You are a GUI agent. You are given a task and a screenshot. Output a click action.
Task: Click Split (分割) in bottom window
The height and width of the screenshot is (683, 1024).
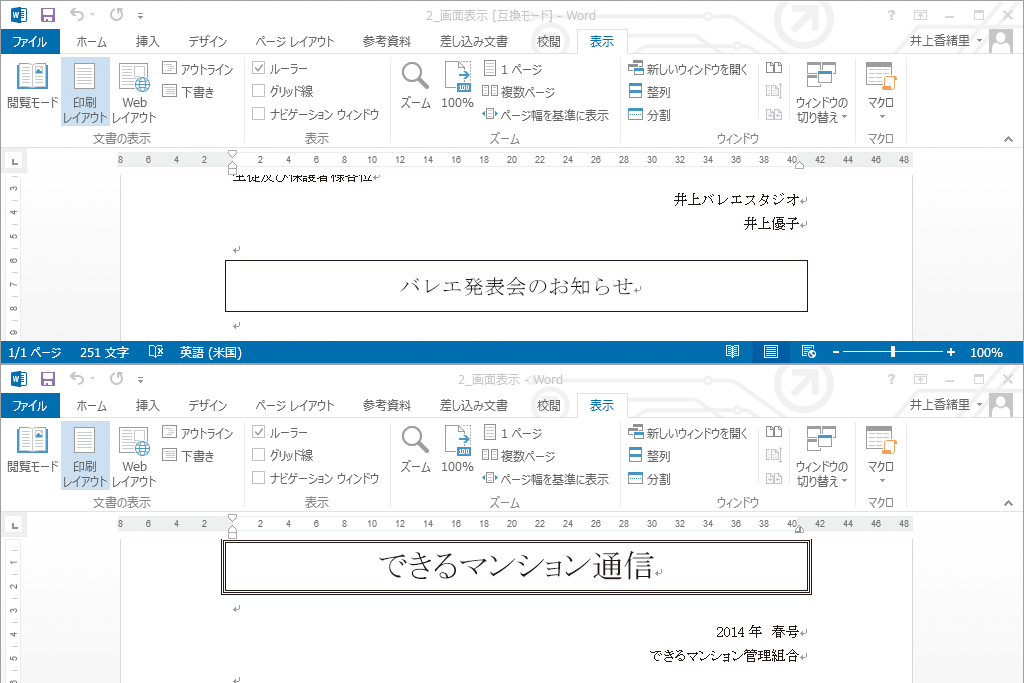(650, 479)
